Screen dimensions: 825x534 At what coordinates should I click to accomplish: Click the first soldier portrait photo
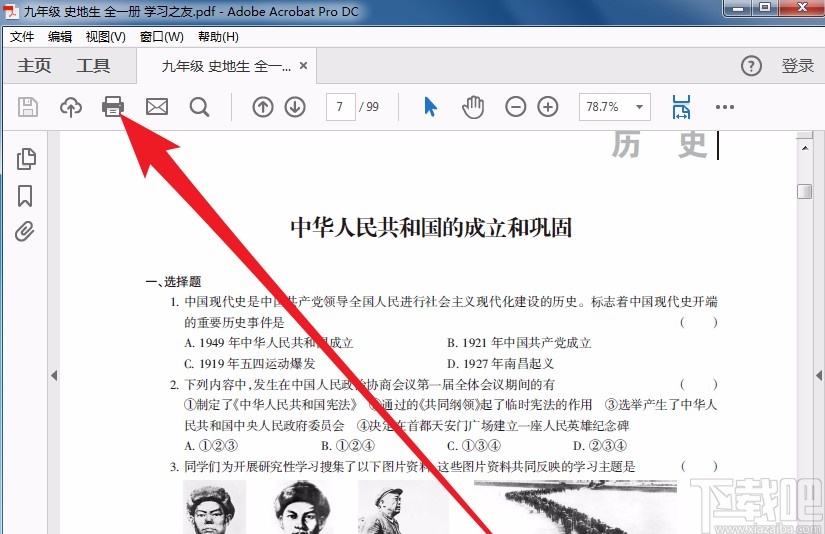coord(214,507)
